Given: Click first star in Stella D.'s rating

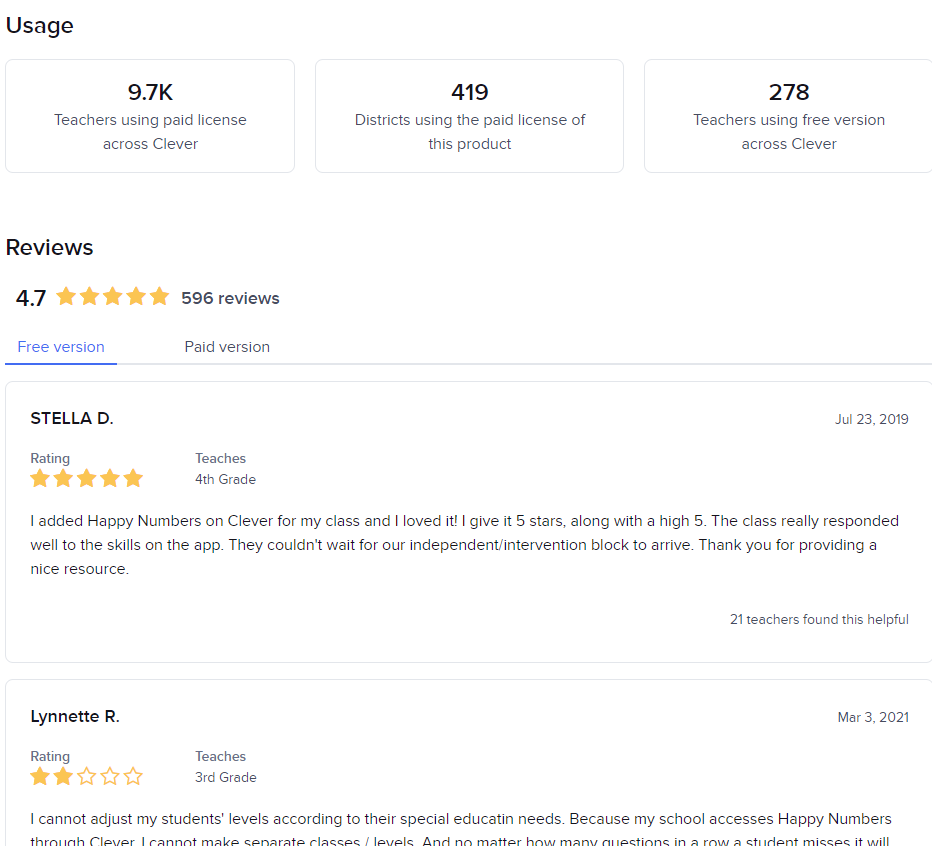Looking at the screenshot, I should tap(40, 479).
